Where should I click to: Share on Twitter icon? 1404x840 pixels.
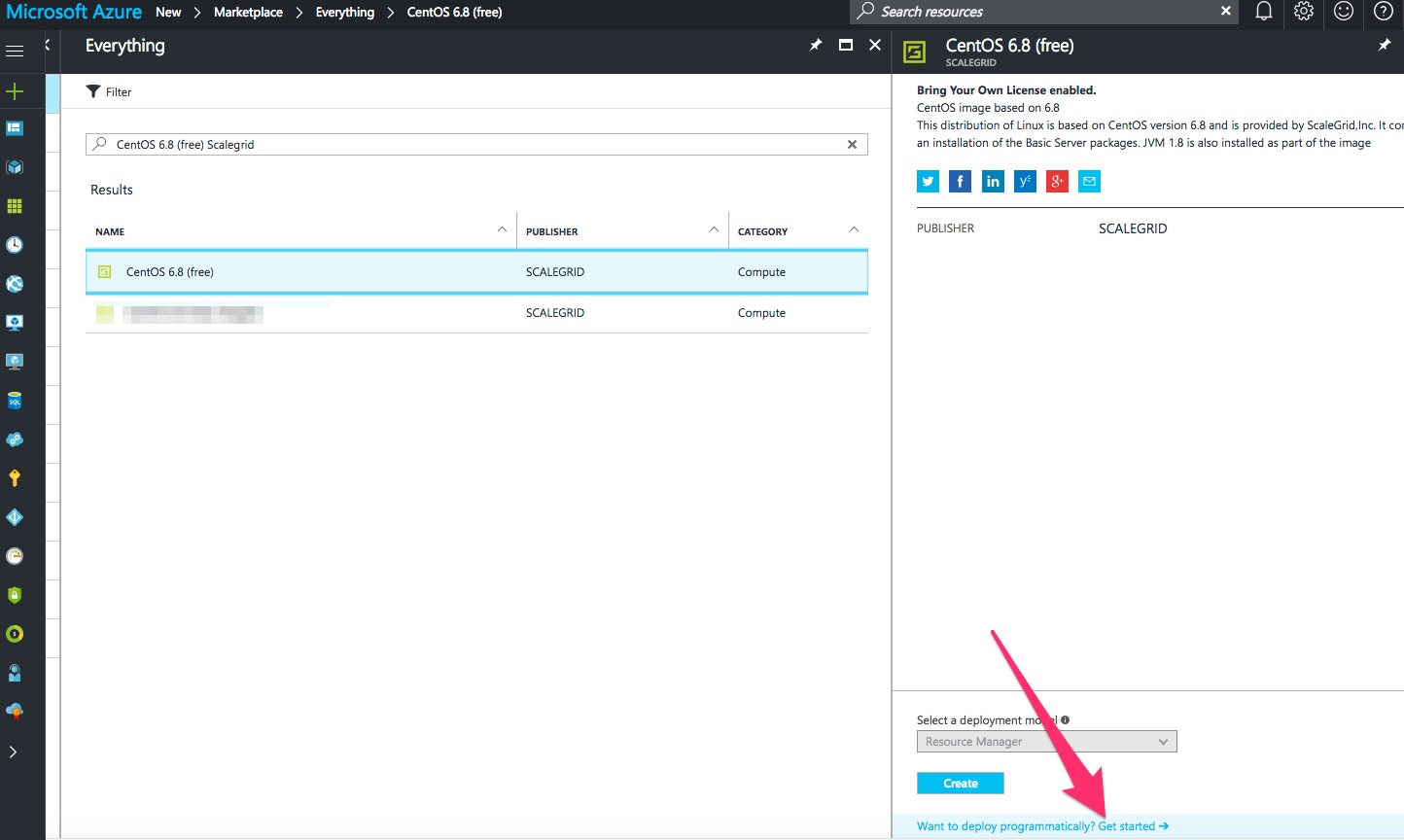[x=928, y=181]
